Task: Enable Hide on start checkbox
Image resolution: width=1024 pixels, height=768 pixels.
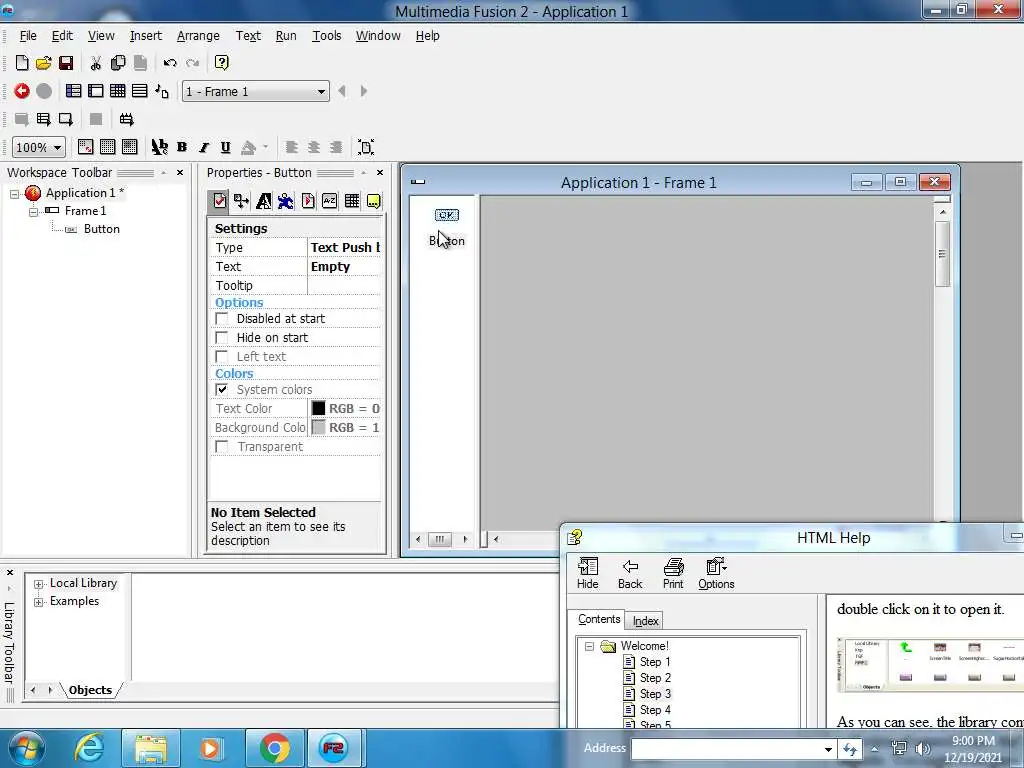Action: [x=222, y=338]
